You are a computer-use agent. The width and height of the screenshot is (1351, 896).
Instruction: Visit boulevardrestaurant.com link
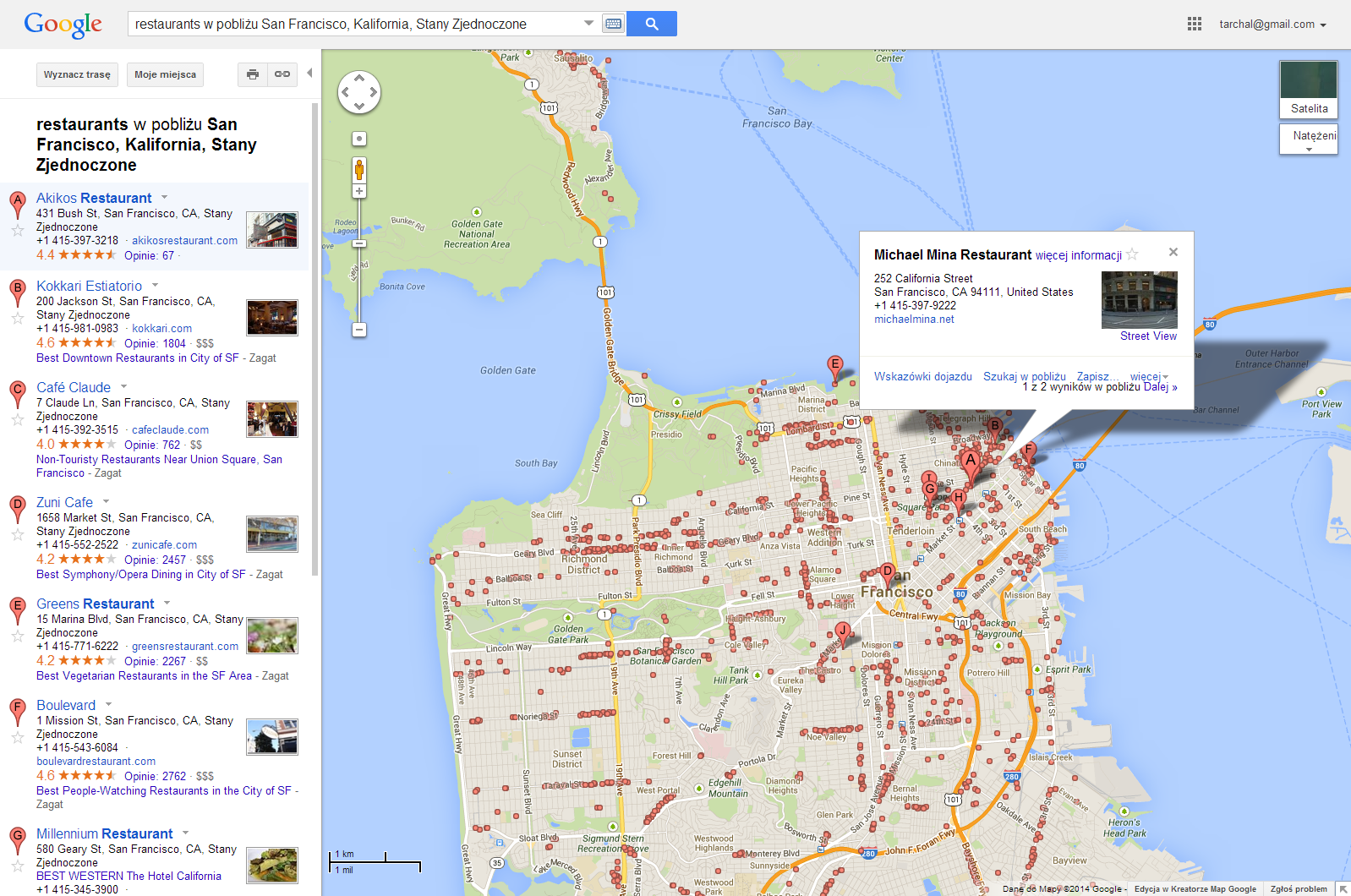pyautogui.click(x=96, y=761)
